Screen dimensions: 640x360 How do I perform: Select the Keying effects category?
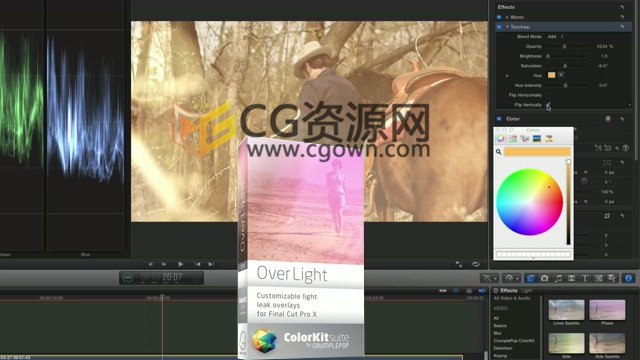[x=500, y=356]
